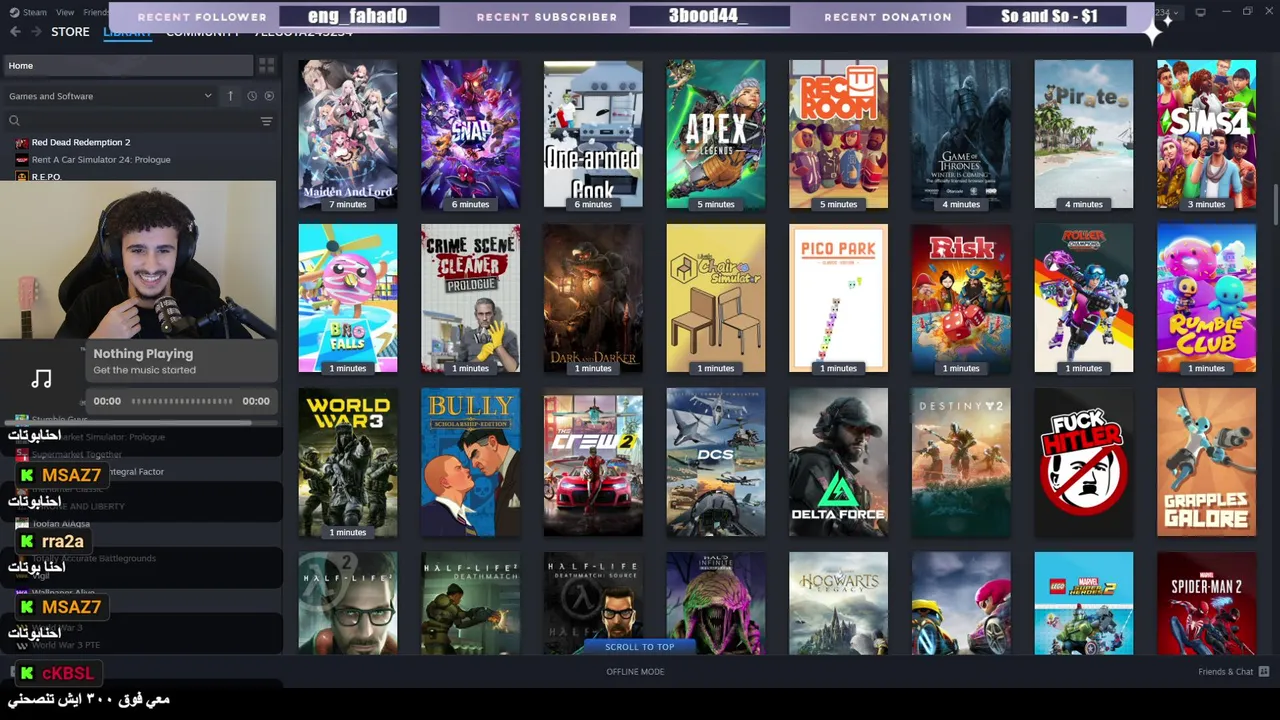Toggle the recent activity clock filter
The height and width of the screenshot is (720, 1280).
(252, 96)
